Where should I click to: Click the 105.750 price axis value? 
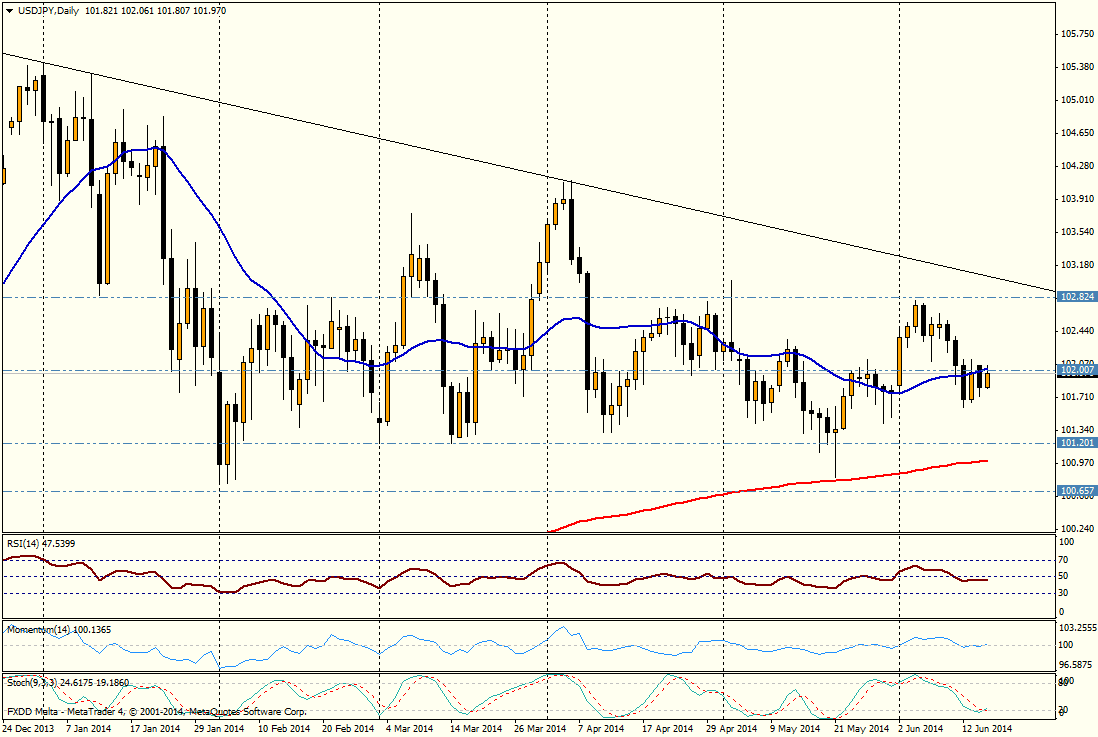[1076, 34]
